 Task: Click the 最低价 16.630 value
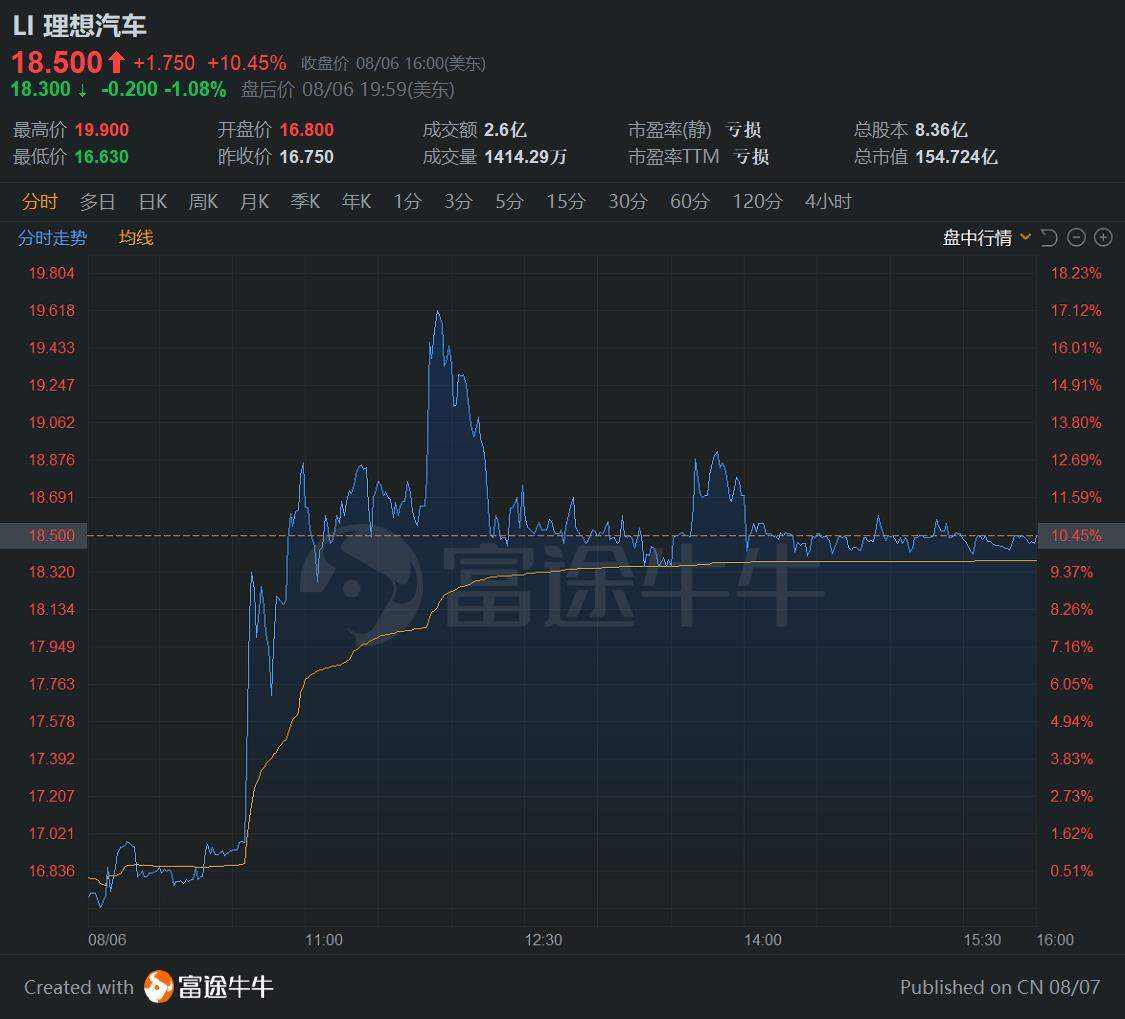pyautogui.click(x=102, y=156)
